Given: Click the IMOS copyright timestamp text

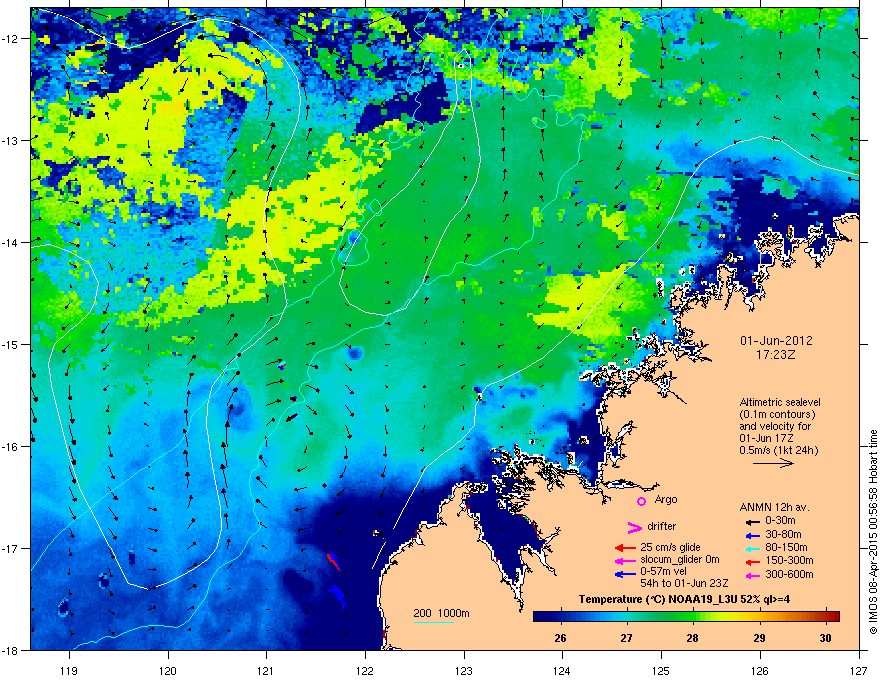Looking at the screenshot, I should (873, 532).
